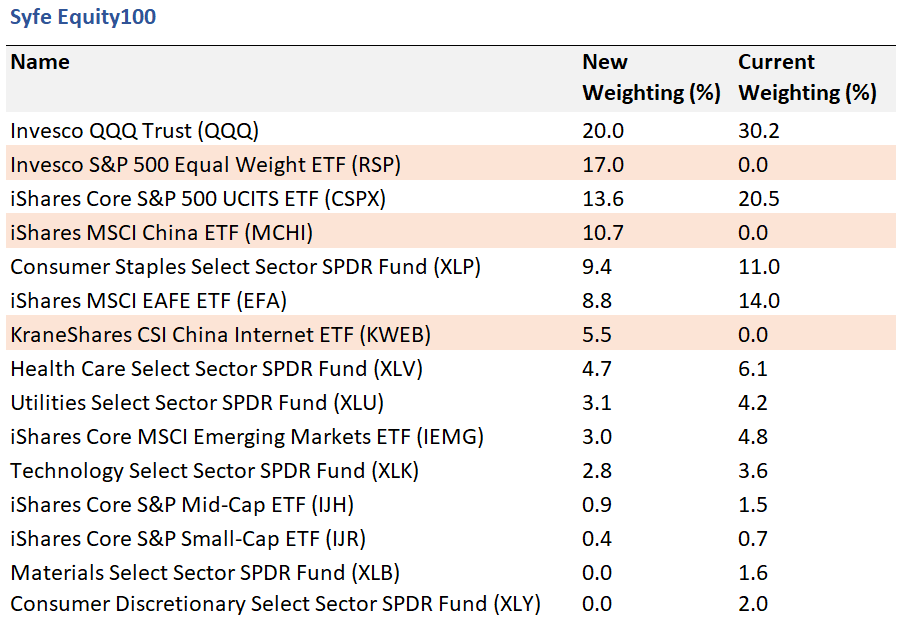The image size is (915, 629).
Task: Select 'Consumer Staples Select Sector SPDR Fund (XLP)'
Action: (246, 267)
